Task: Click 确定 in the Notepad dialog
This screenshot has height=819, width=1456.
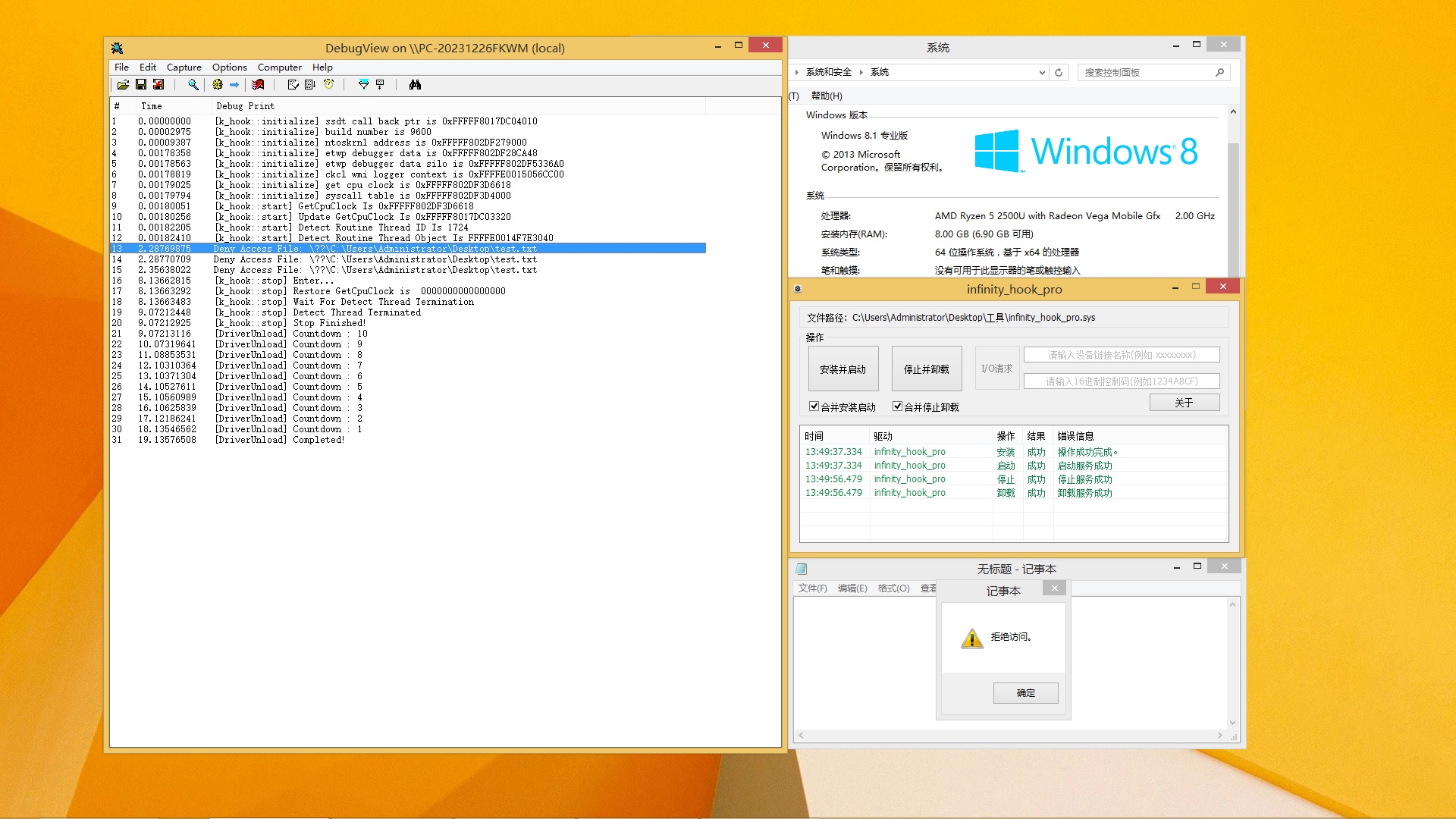Action: 1025,693
